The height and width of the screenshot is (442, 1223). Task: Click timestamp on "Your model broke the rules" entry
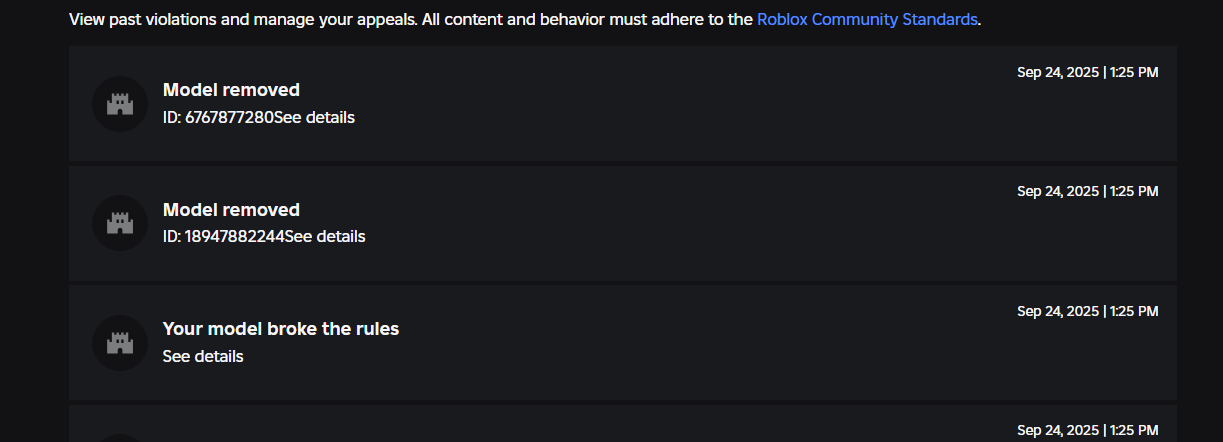coord(1087,312)
